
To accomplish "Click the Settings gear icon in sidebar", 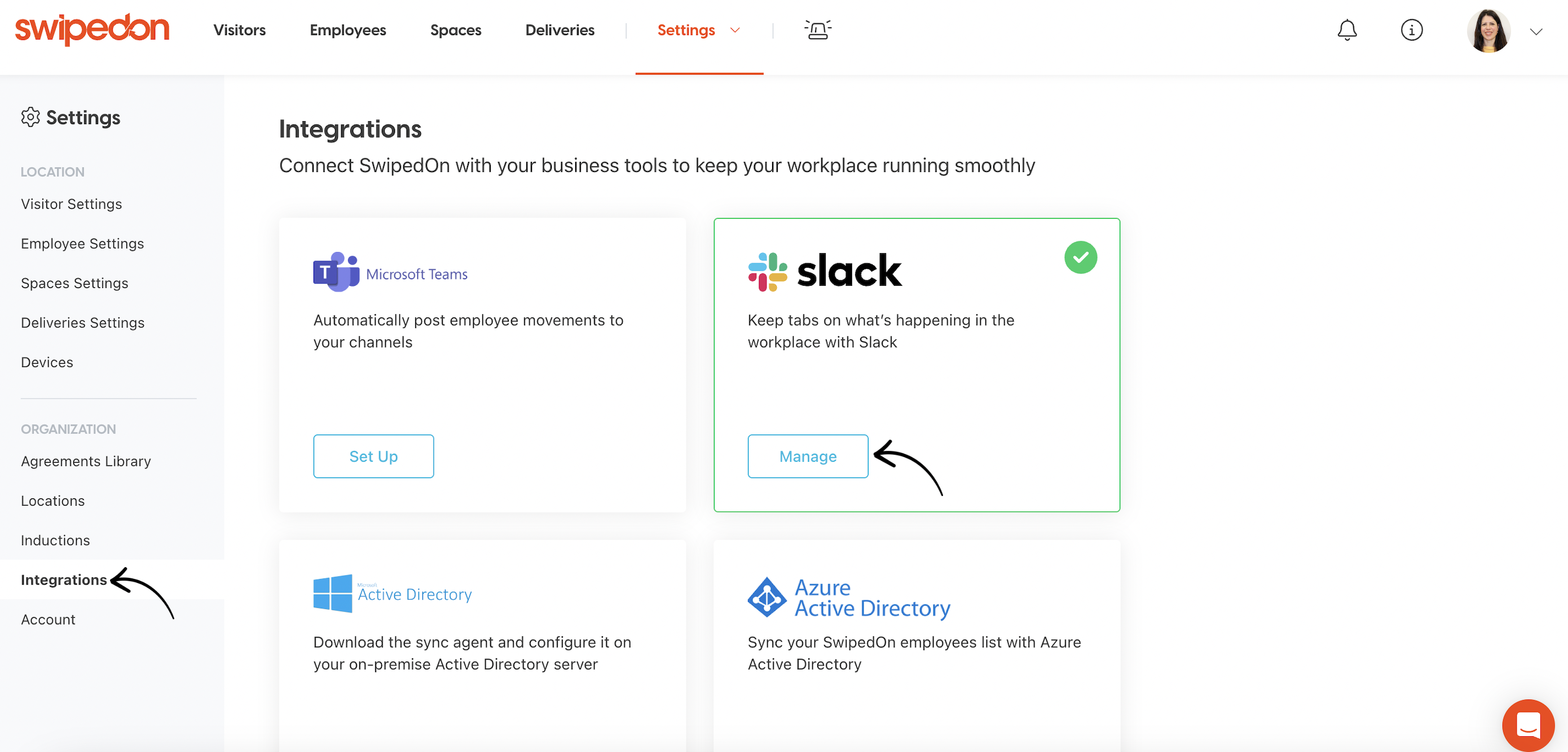I will [30, 117].
